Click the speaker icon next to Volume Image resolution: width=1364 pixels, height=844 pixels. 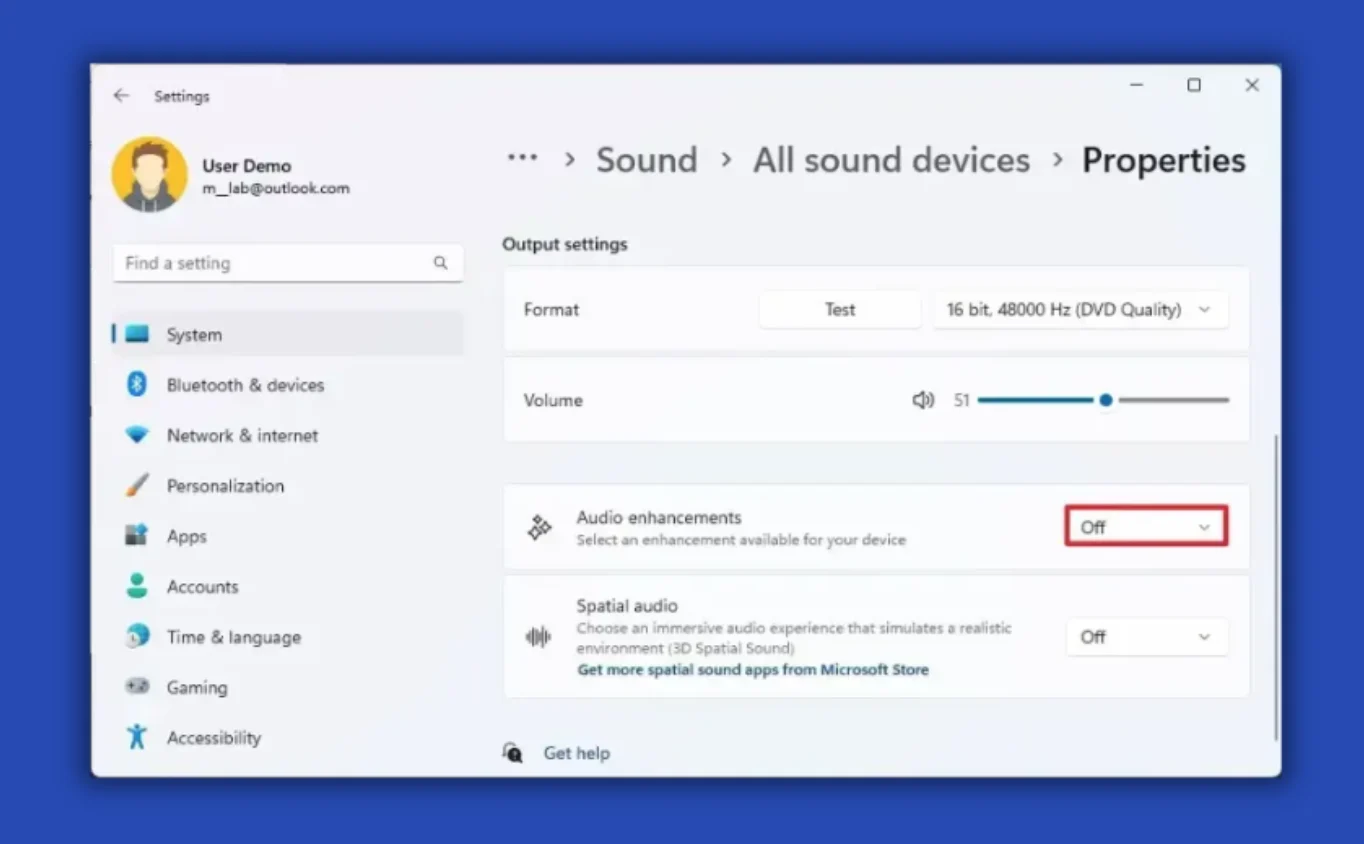[x=922, y=399]
